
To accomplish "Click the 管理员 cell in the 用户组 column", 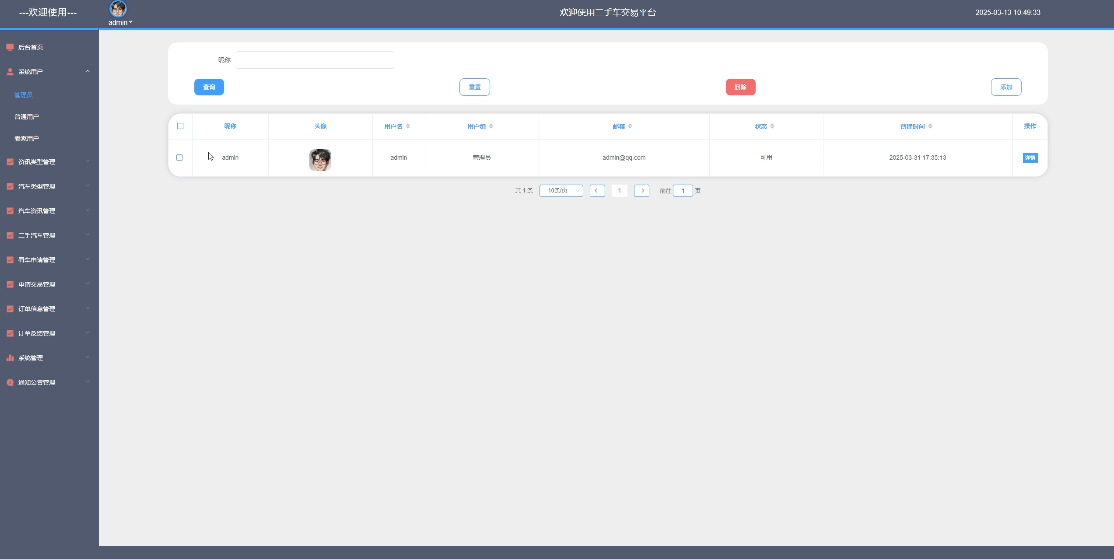I will point(482,158).
